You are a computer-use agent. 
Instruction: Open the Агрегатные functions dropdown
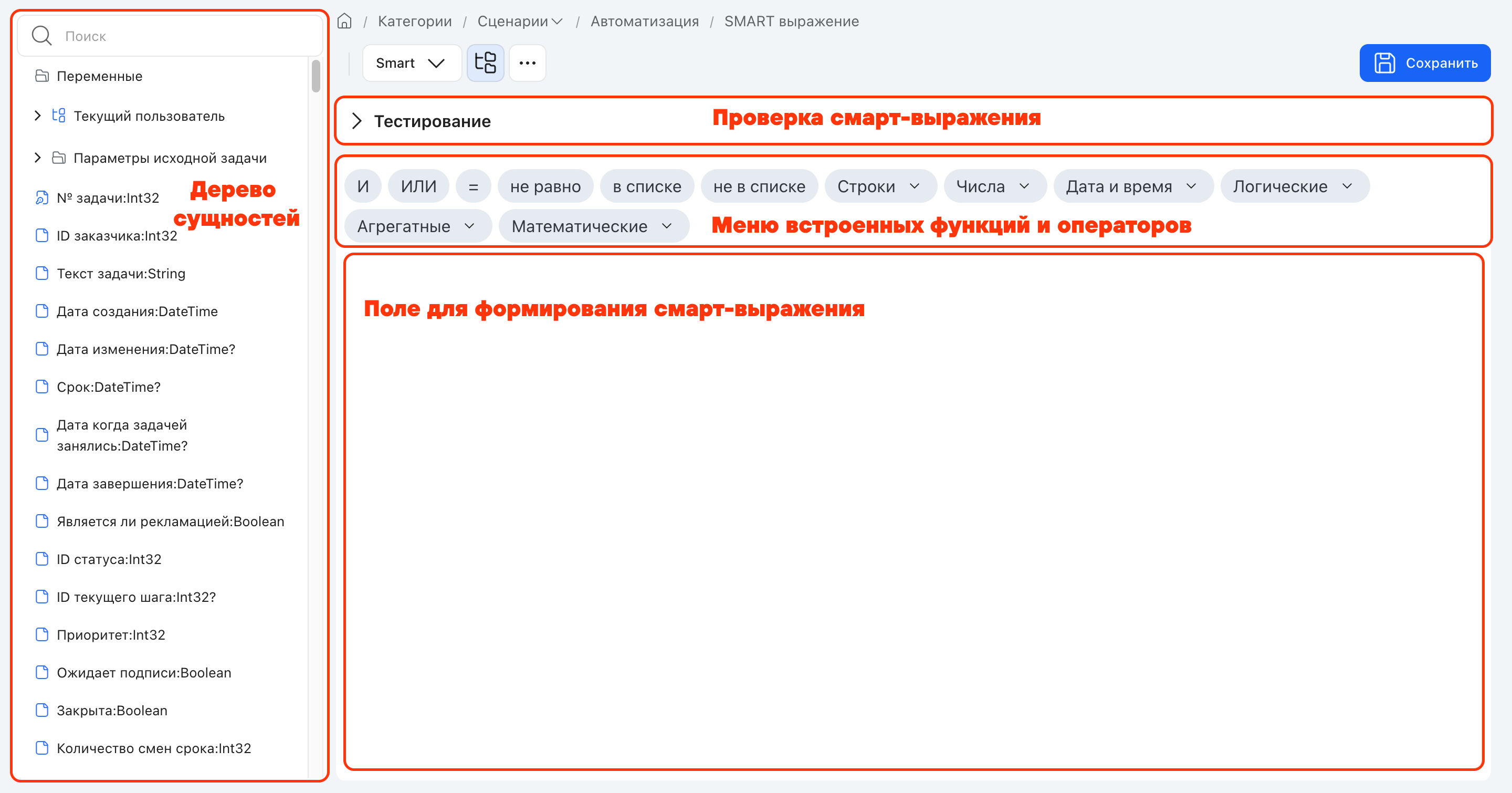click(x=417, y=226)
